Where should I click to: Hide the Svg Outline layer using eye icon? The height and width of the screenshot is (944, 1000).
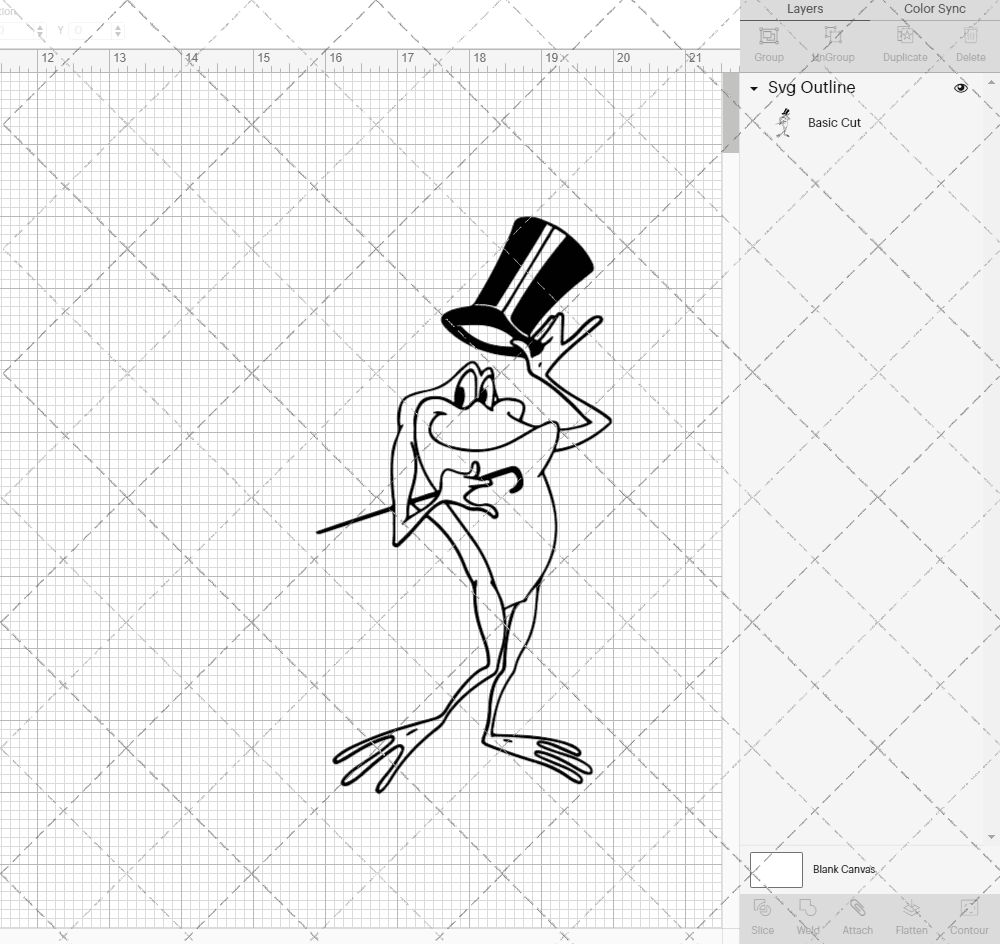coord(960,88)
